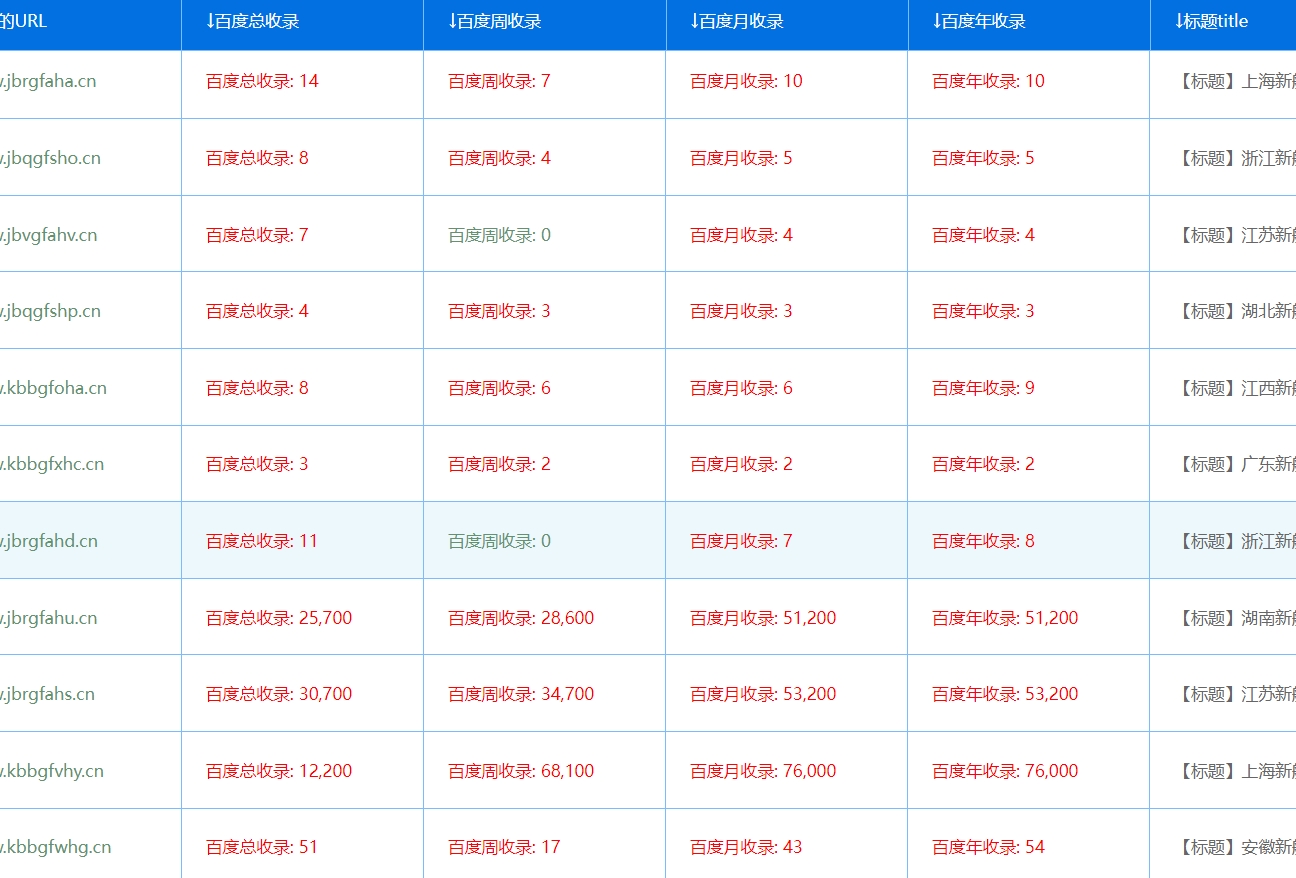
Task: Sort by 百度月收录 column header
Action: pyautogui.click(x=736, y=21)
